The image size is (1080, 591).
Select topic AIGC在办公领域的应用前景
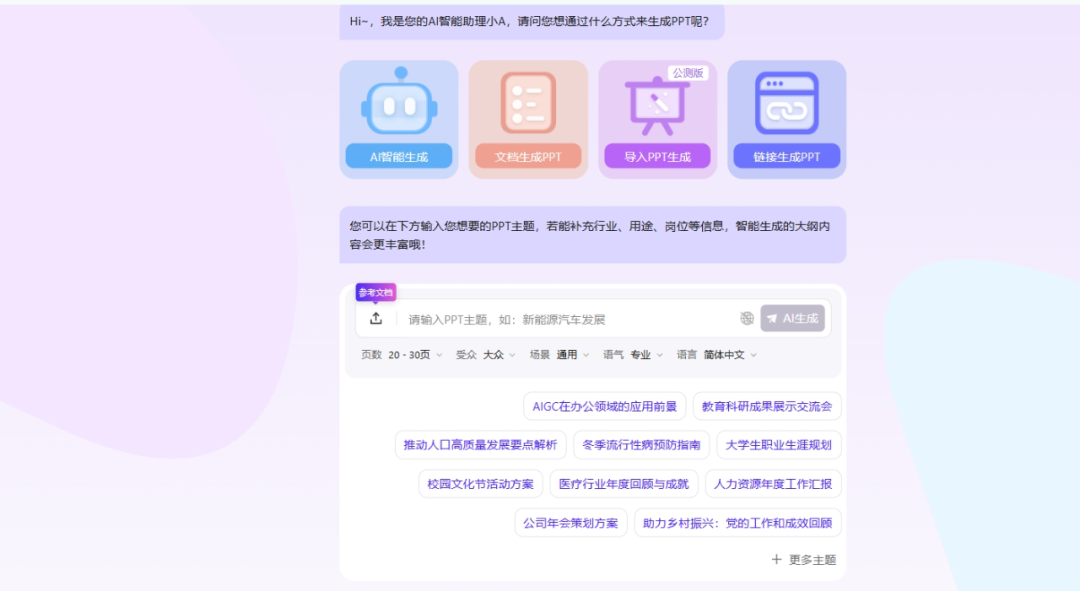[x=604, y=406]
